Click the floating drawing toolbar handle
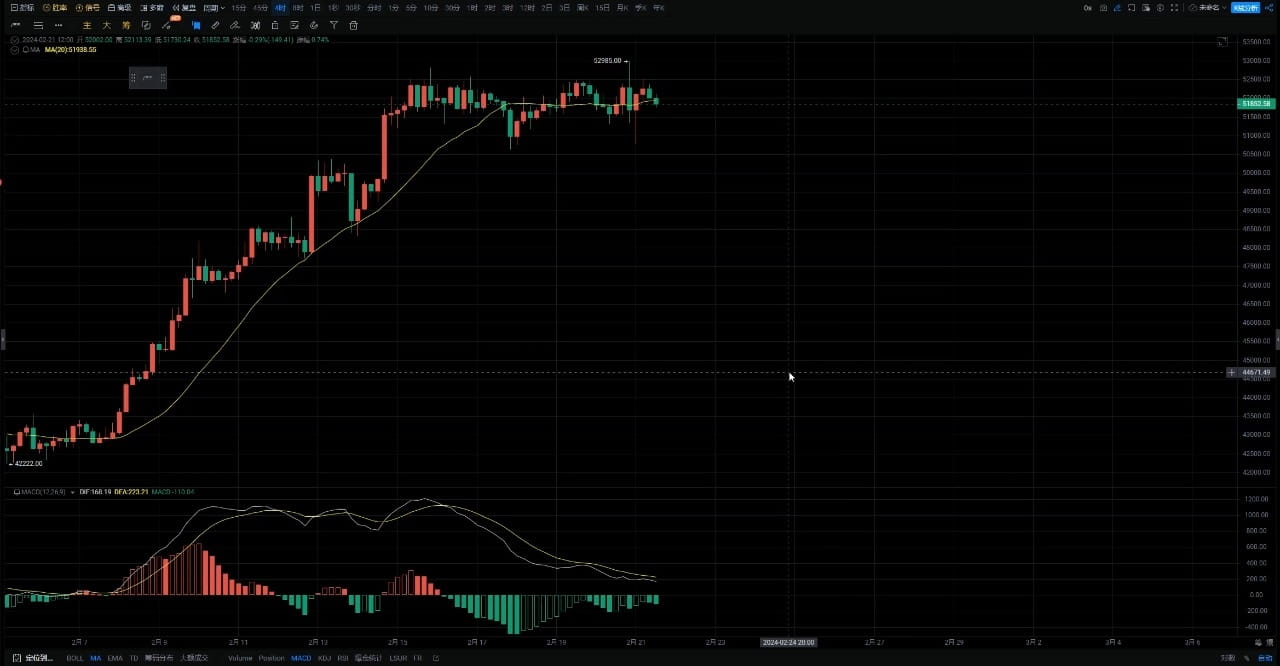This screenshot has height=666, width=1280. pyautogui.click(x=134, y=78)
